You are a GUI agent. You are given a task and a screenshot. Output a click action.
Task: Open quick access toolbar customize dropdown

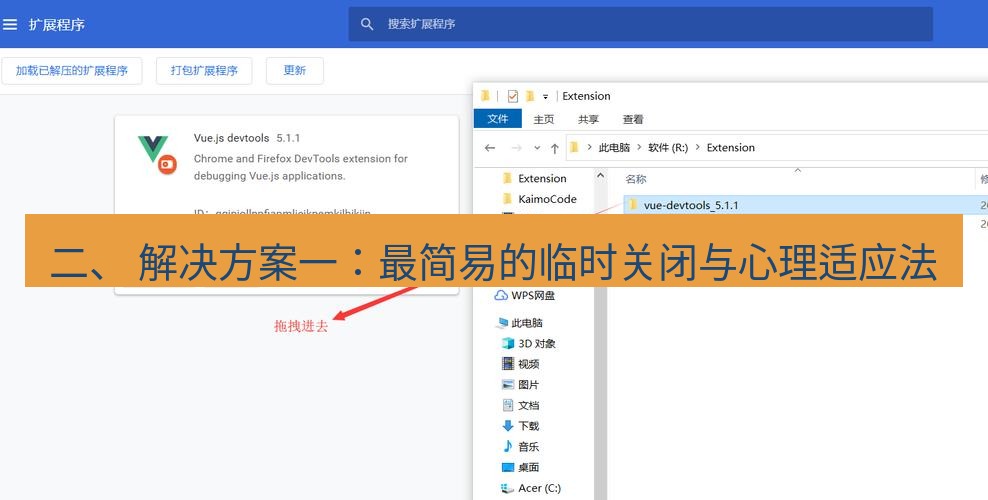[x=546, y=96]
